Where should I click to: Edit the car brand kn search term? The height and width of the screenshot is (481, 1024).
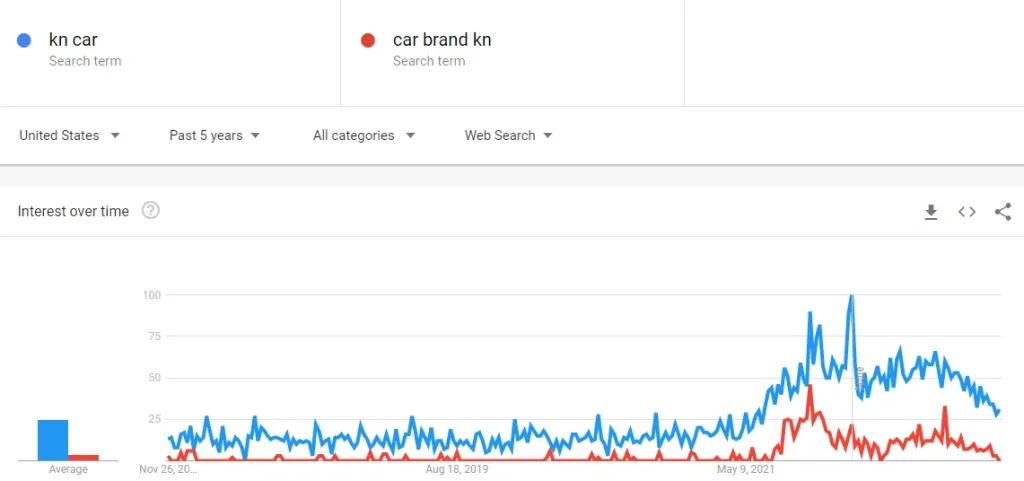click(x=442, y=41)
